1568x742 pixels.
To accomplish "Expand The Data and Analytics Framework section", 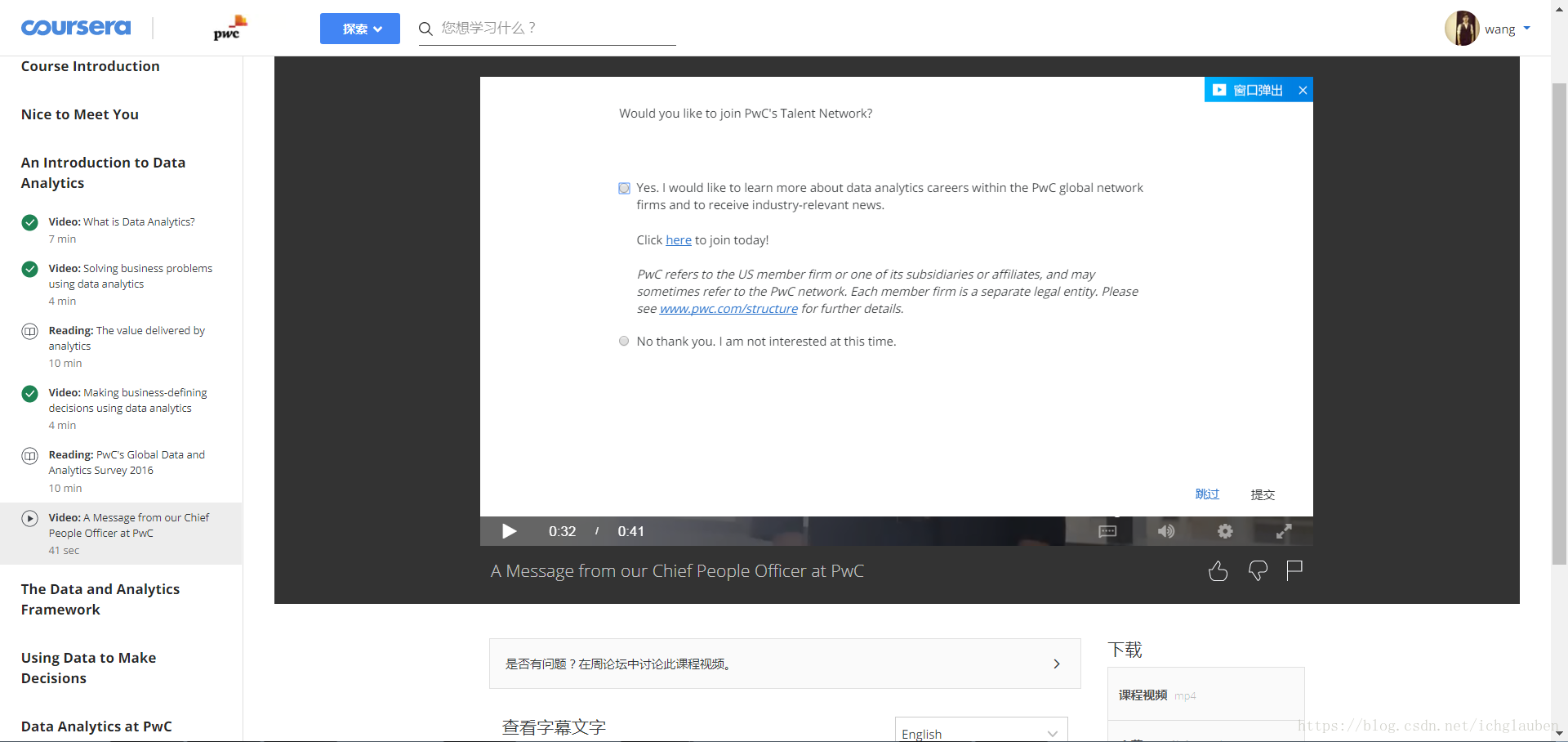I will (100, 599).
